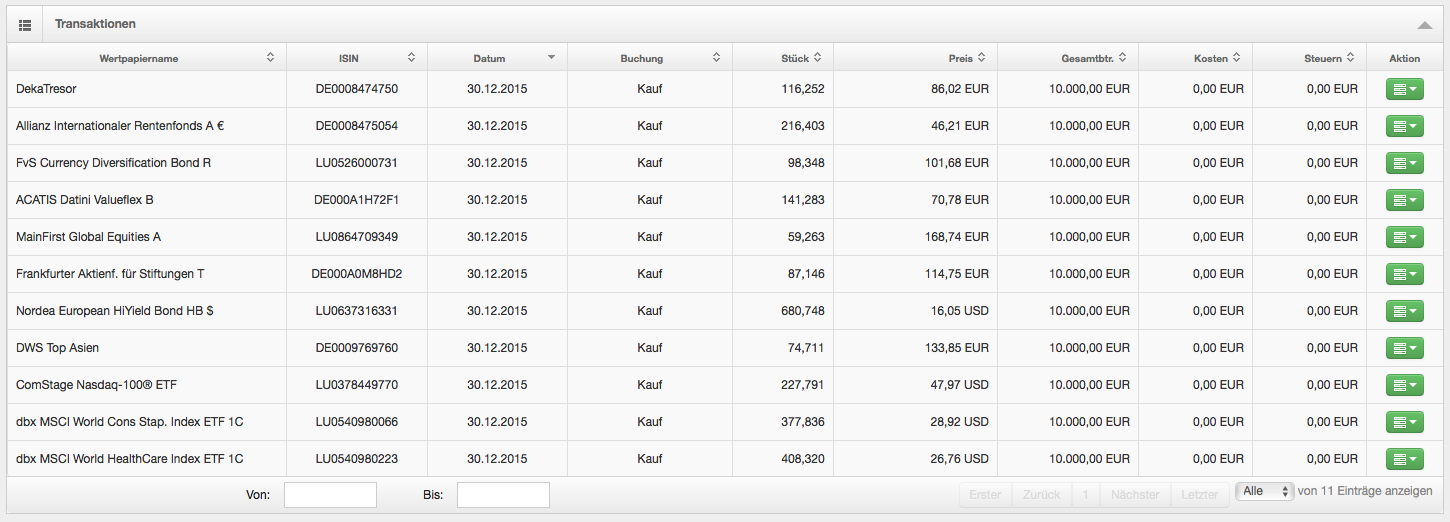Click the Von date input field
This screenshot has width=1450, height=522.
coord(330,495)
